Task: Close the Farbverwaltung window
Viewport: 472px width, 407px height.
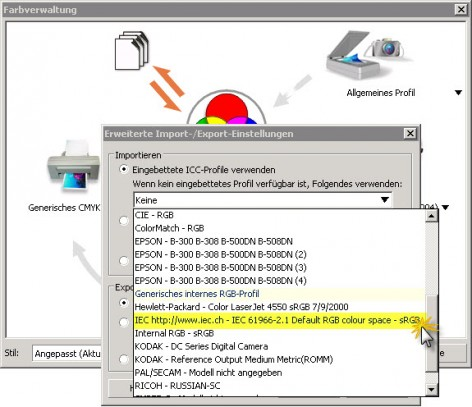Action: (461, 9)
